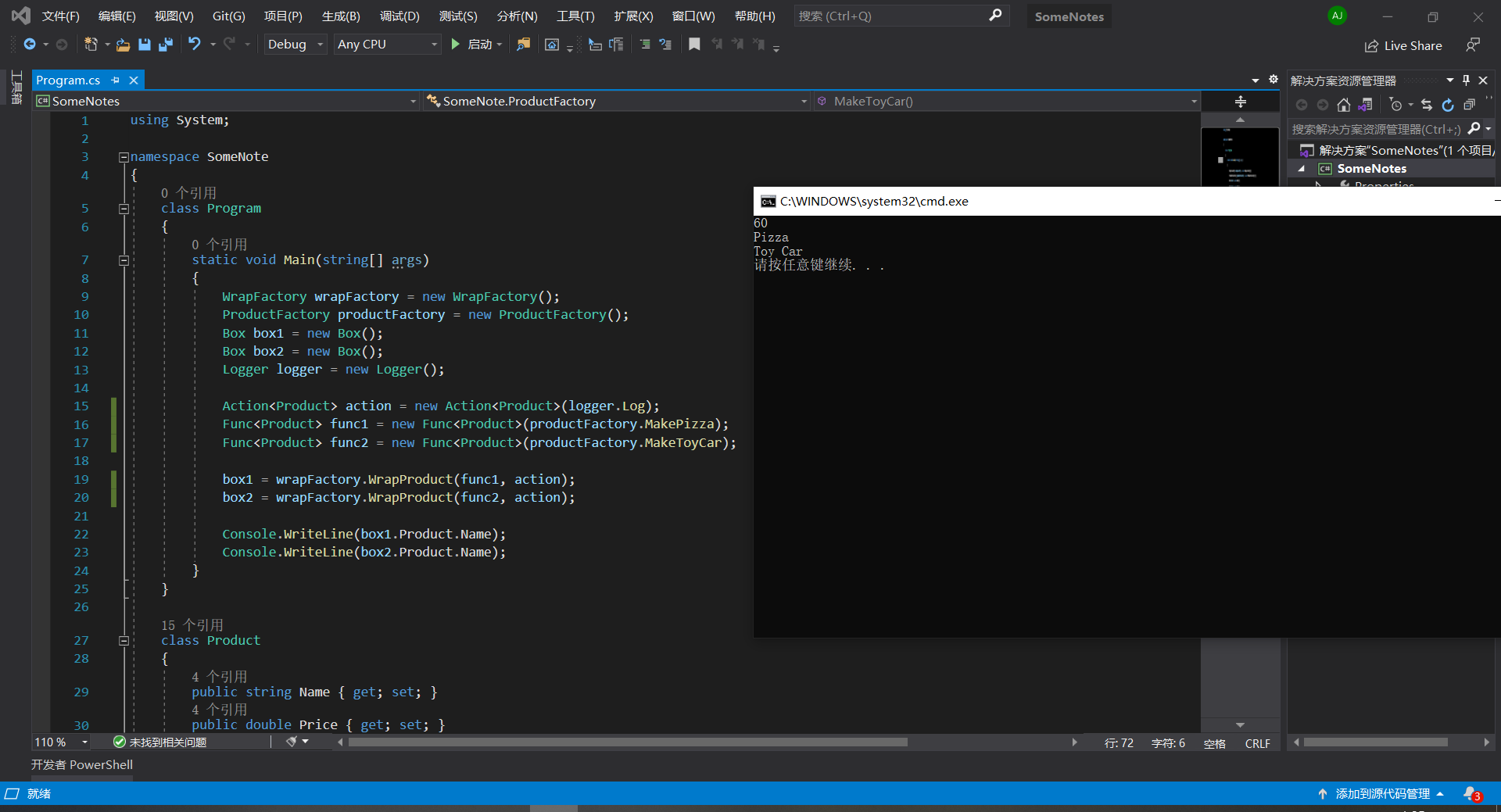Image resolution: width=1501 pixels, height=812 pixels.
Task: Open the notifications bell in the status bar
Action: tap(1472, 794)
